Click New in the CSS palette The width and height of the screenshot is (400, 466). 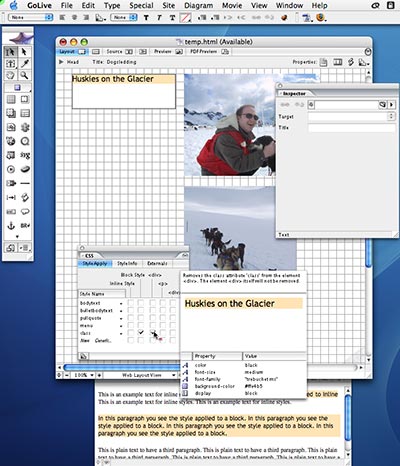click(x=85, y=340)
